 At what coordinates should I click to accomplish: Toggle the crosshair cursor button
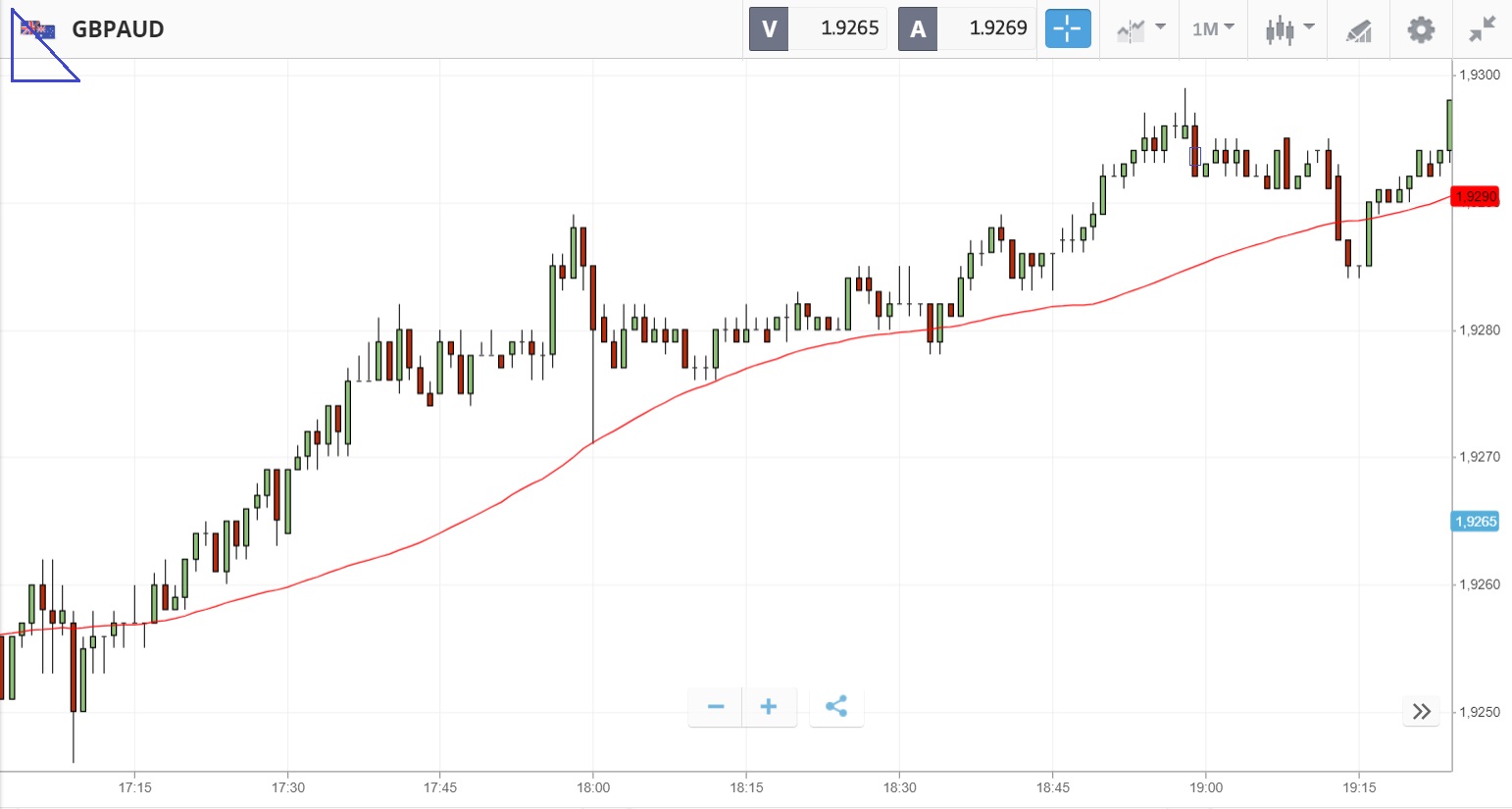click(x=1068, y=28)
